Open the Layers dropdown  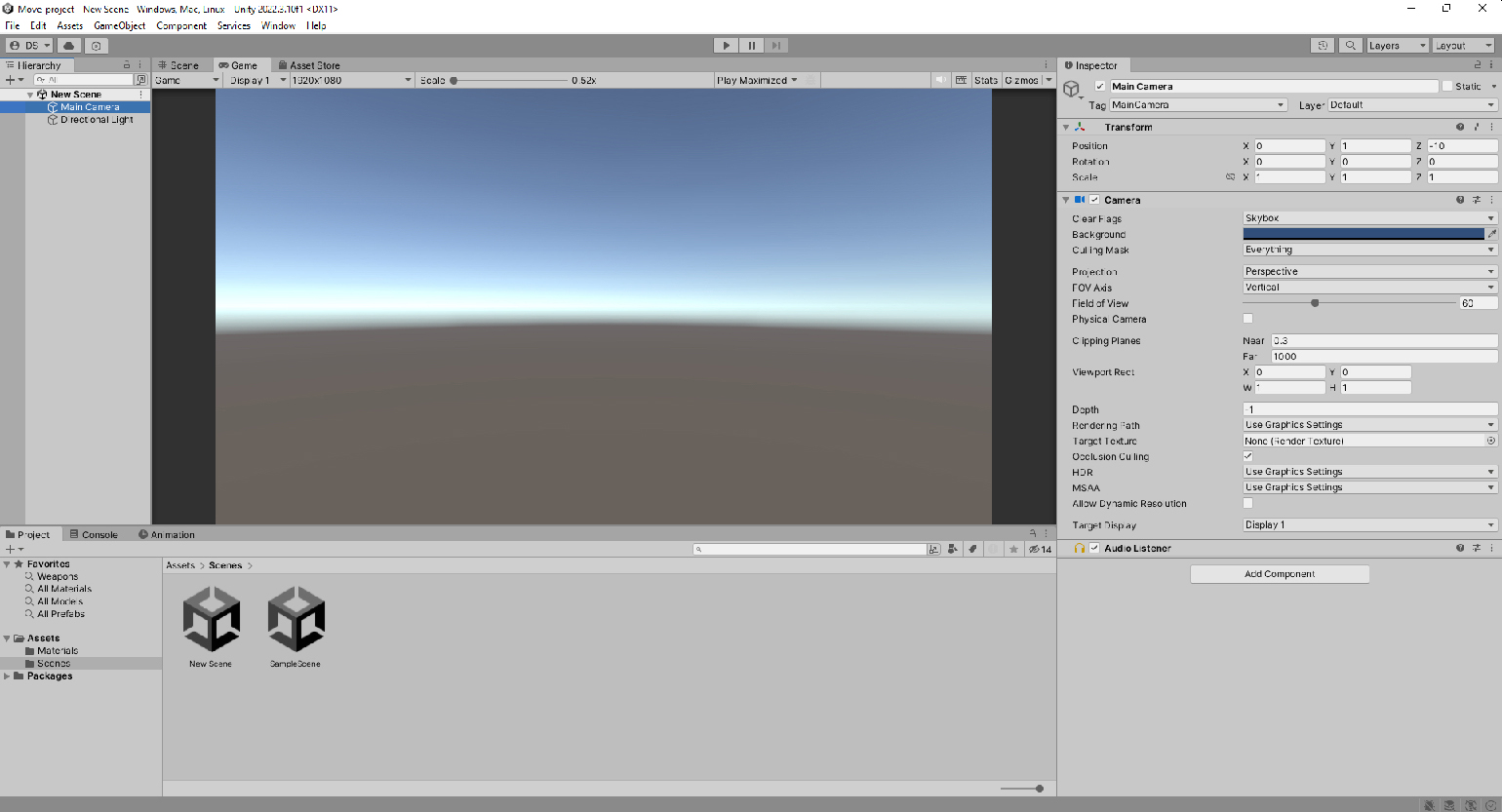coord(1396,46)
